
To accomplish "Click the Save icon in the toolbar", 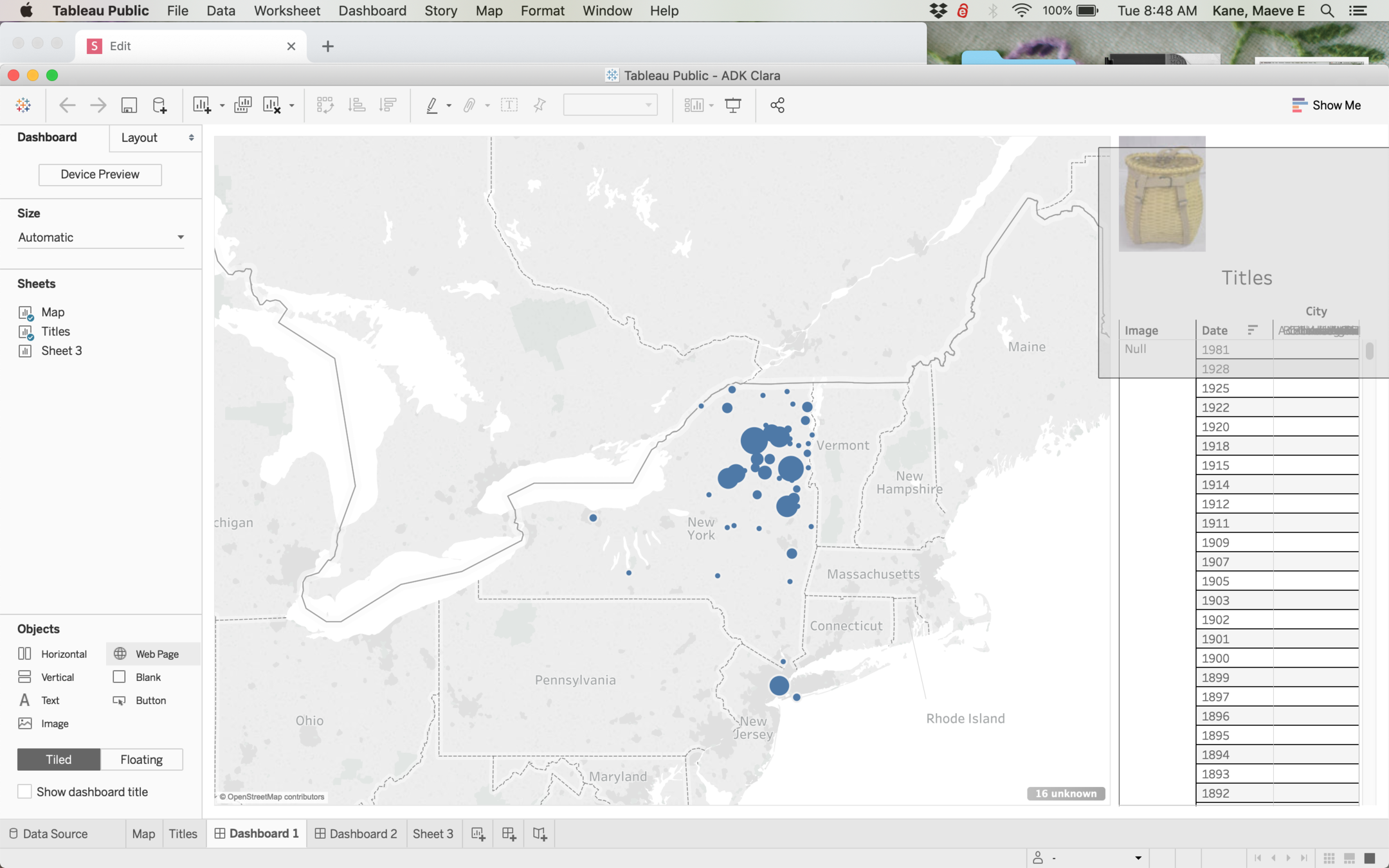I will tap(129, 105).
